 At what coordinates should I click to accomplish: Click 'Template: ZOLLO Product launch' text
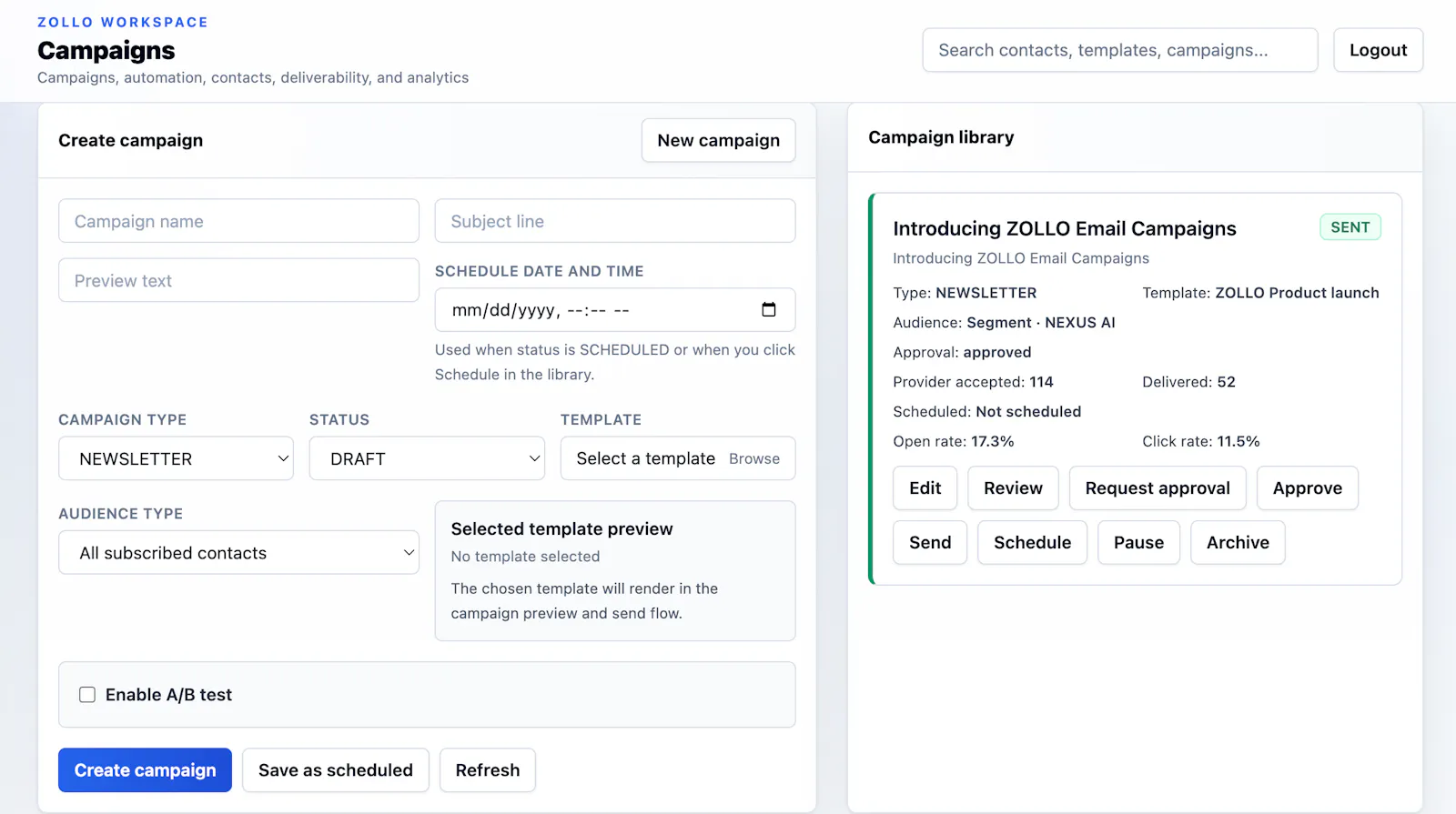pos(1260,293)
